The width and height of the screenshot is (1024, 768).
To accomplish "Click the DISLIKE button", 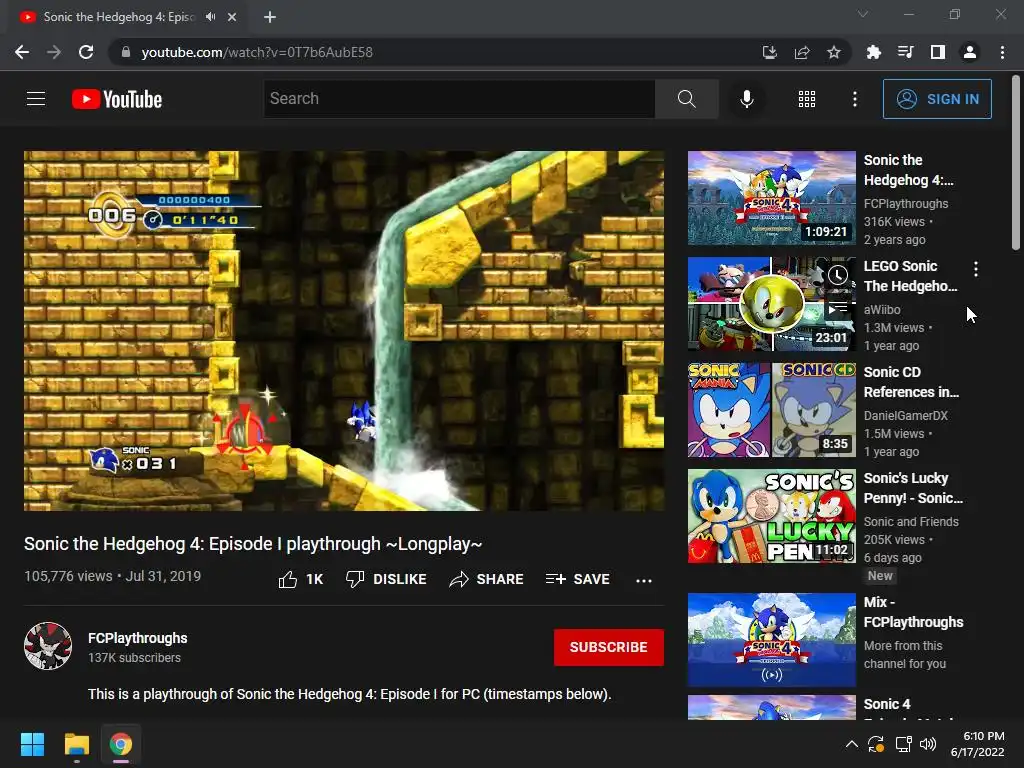I will coord(386,579).
